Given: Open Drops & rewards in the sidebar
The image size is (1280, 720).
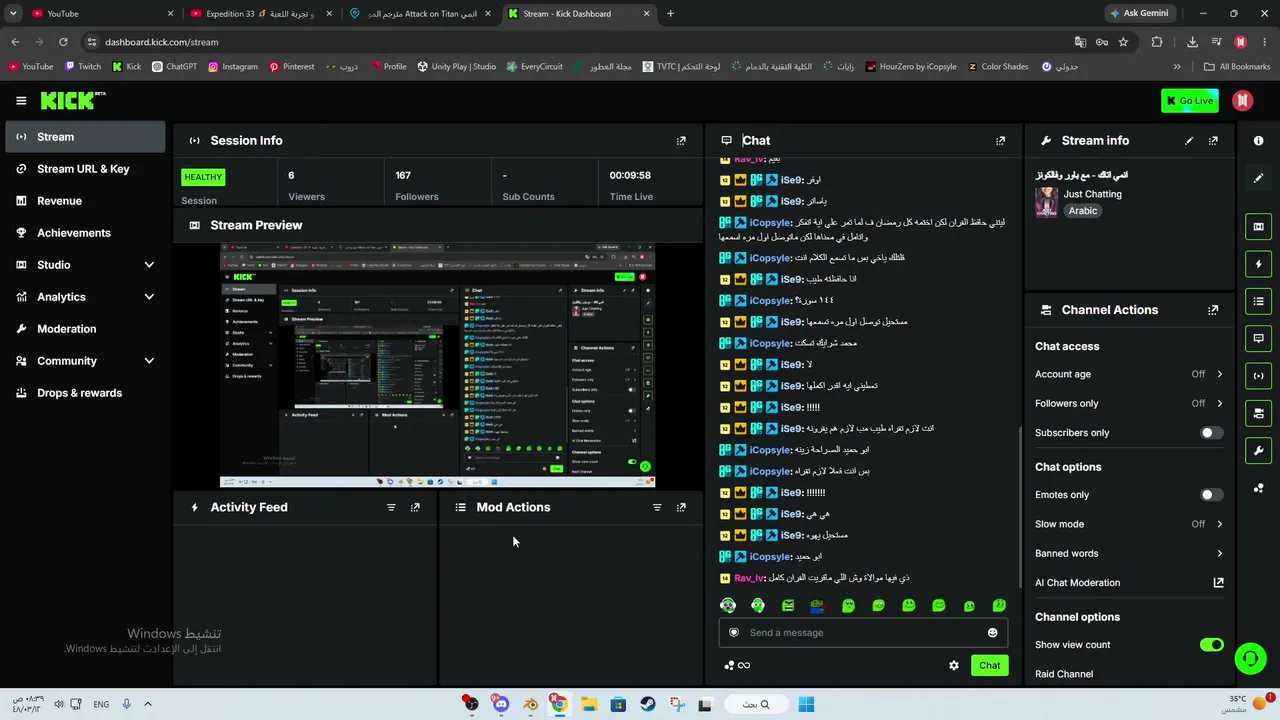Looking at the screenshot, I should coord(85,393).
